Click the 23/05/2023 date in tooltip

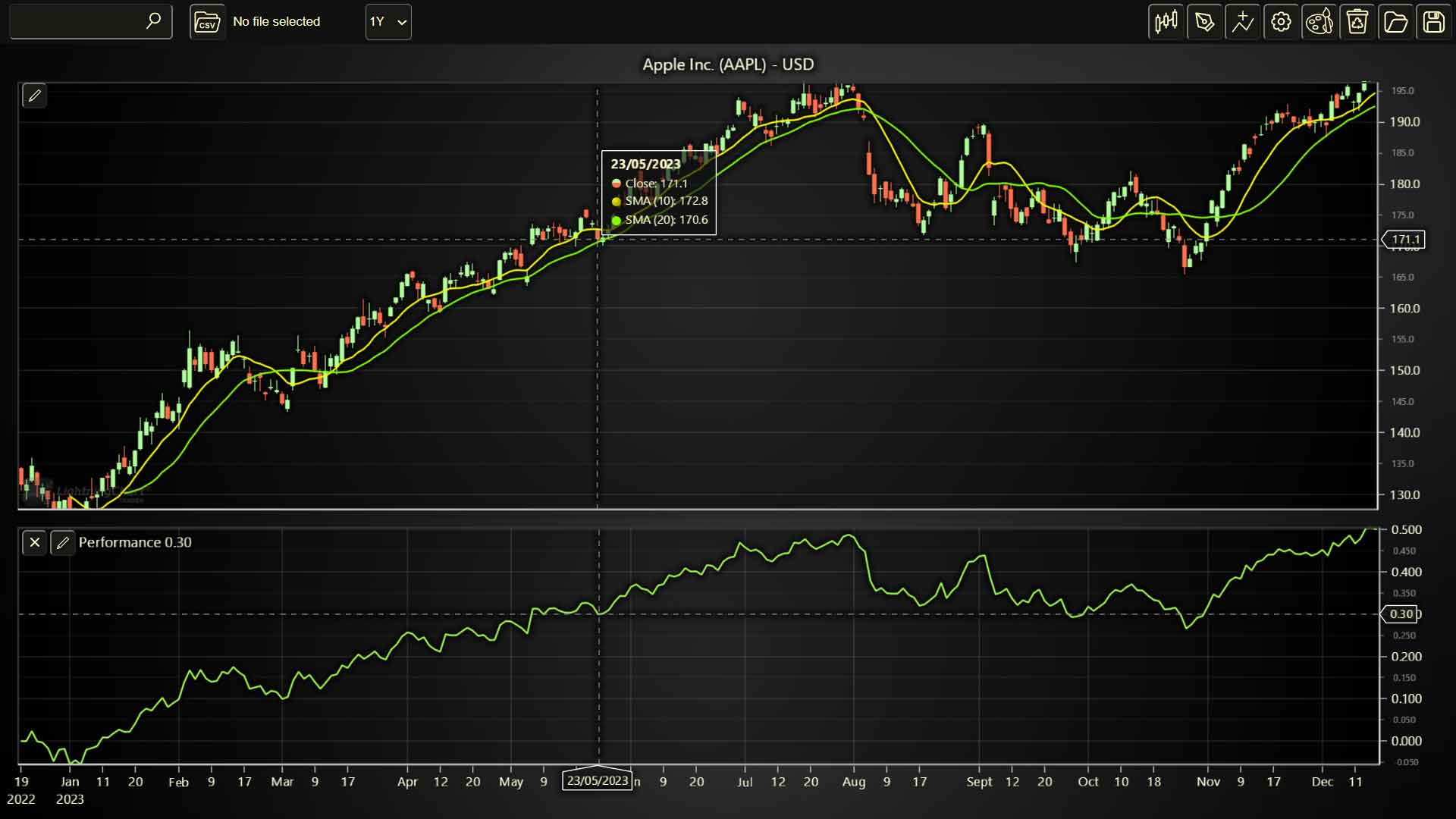645,164
